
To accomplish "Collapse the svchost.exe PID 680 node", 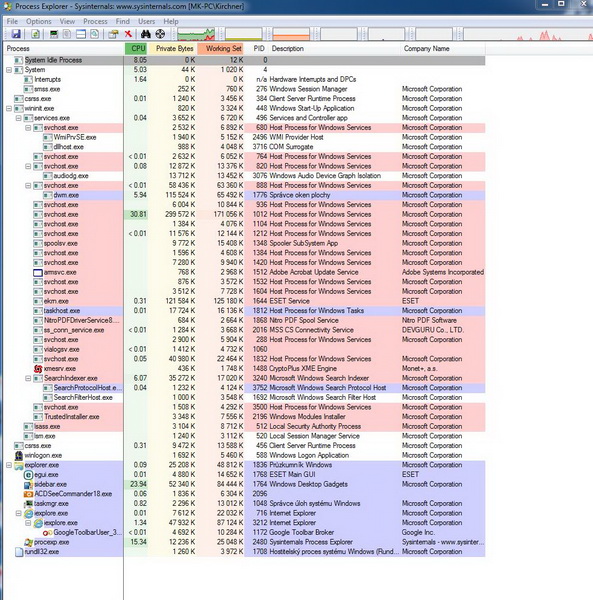I will pos(28,128).
